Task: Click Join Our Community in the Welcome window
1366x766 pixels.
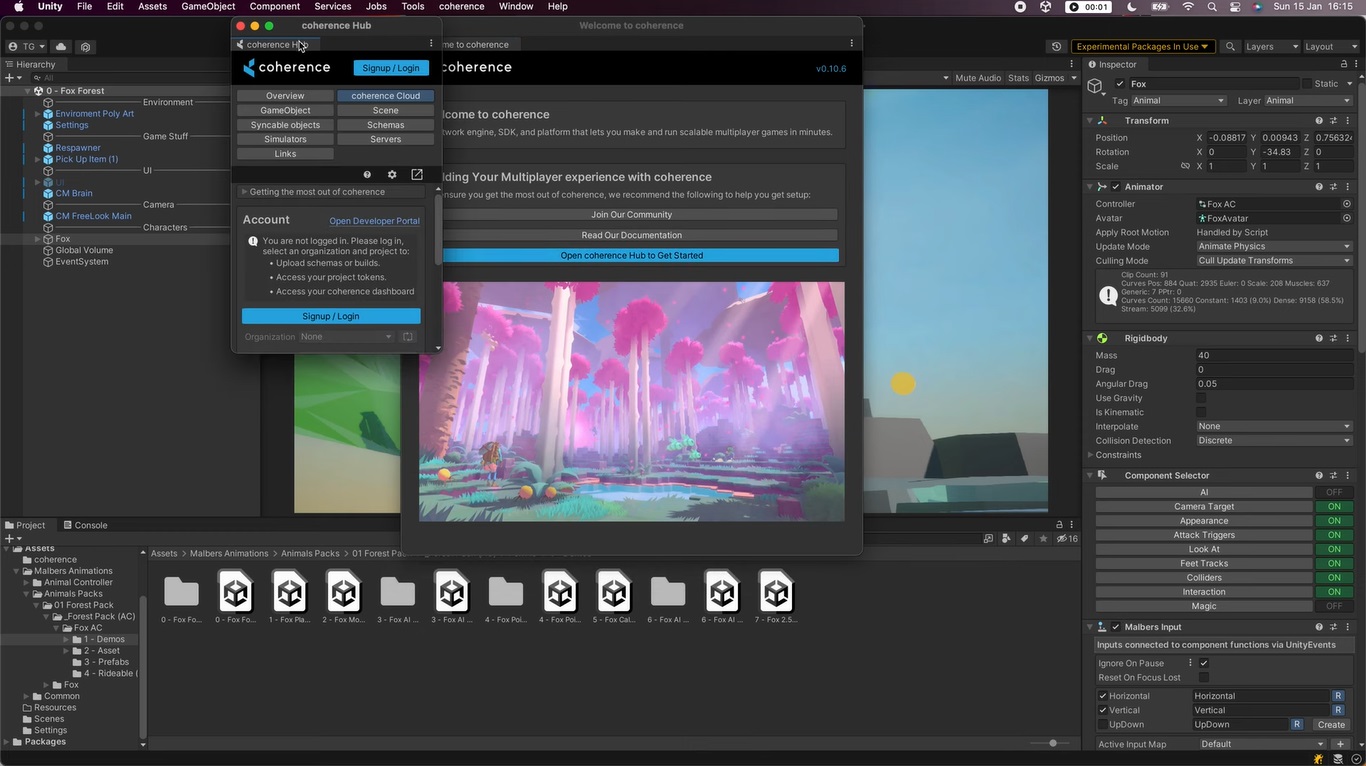Action: click(x=631, y=215)
